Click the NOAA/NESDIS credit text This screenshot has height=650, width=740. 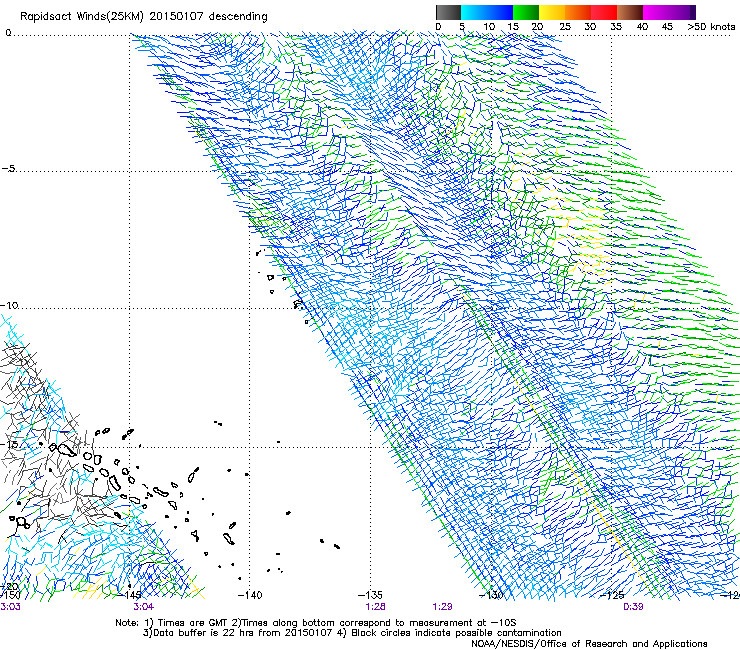tap(589, 643)
